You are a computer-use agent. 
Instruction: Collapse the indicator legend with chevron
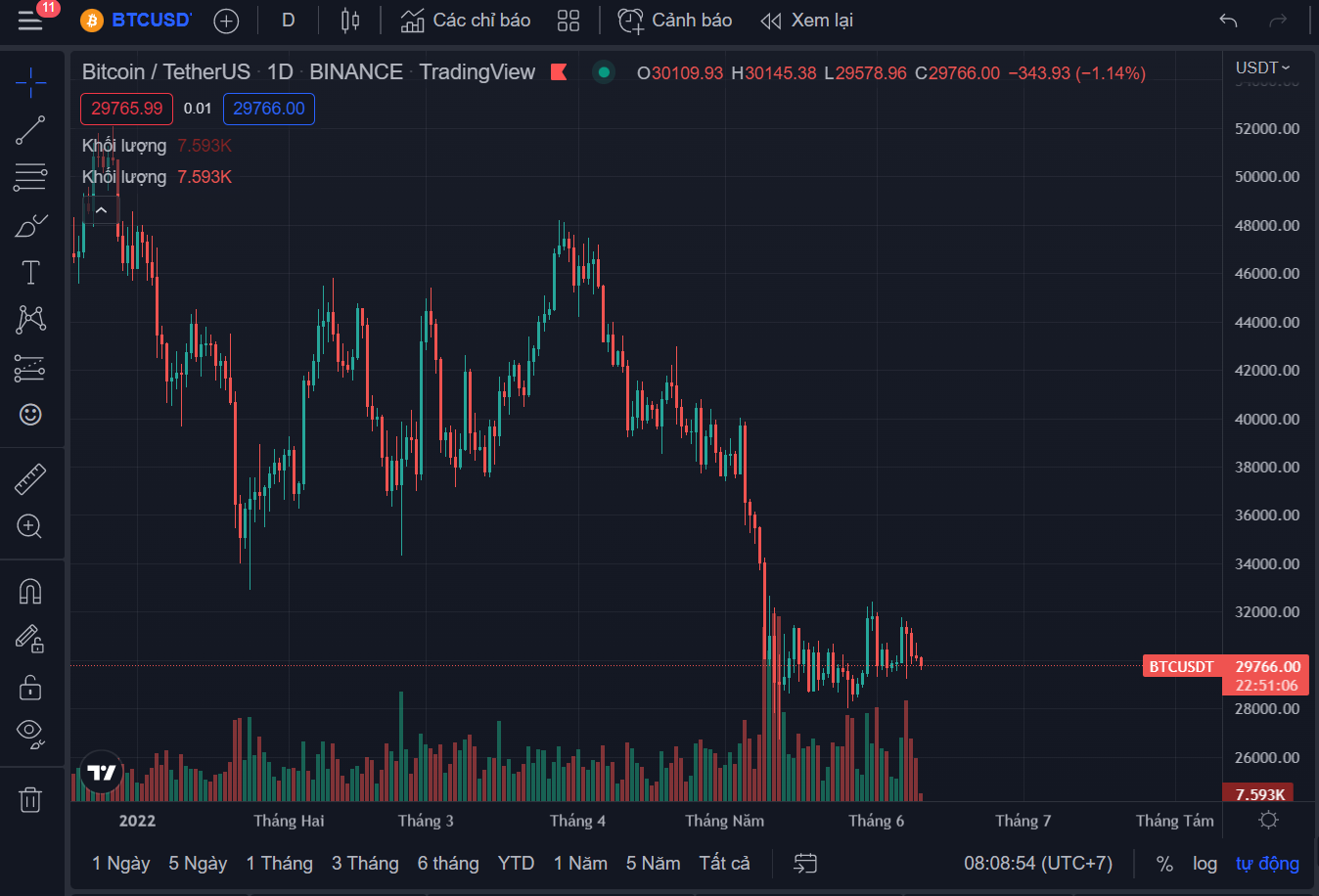(101, 209)
